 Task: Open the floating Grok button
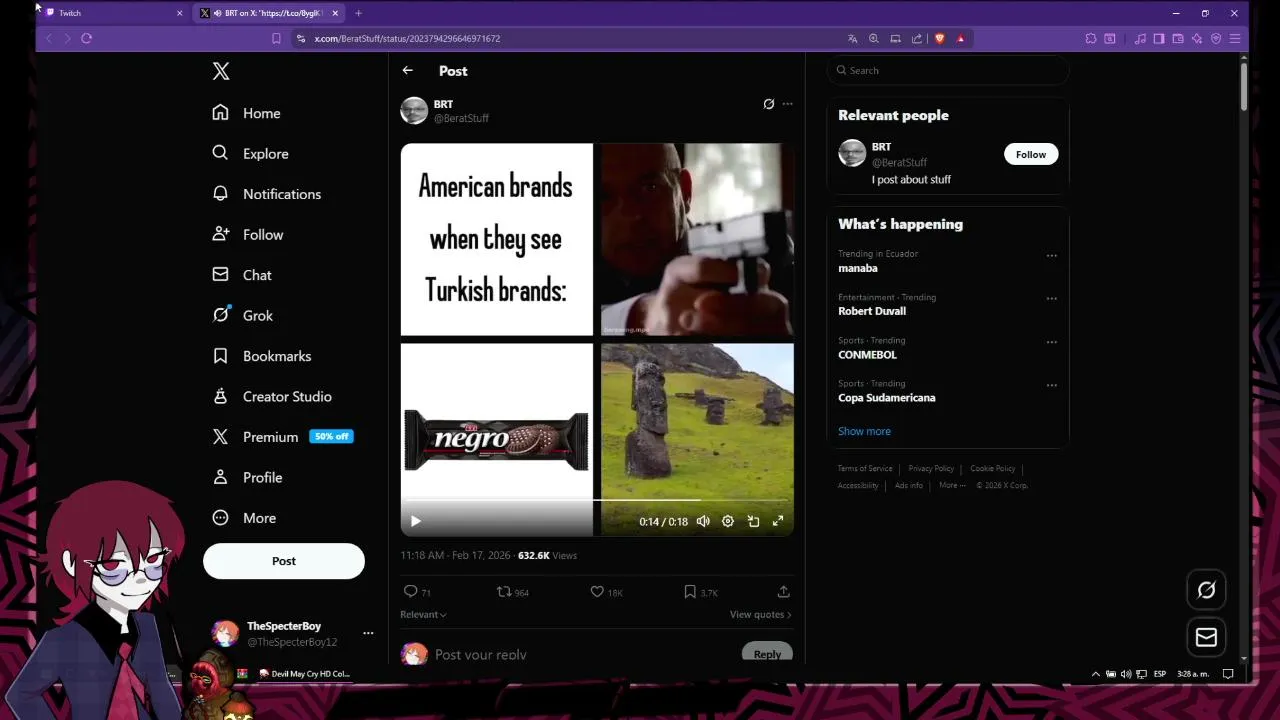1206,590
